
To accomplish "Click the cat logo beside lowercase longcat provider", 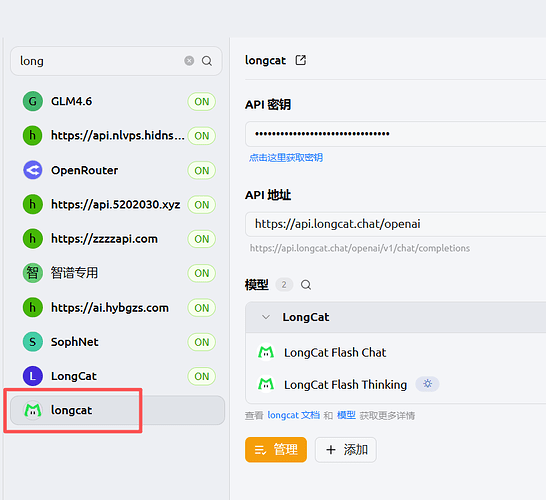I will coord(33,410).
